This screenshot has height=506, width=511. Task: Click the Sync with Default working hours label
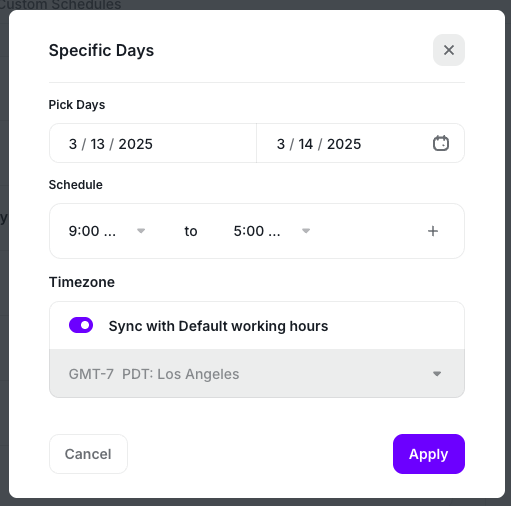click(x=218, y=326)
